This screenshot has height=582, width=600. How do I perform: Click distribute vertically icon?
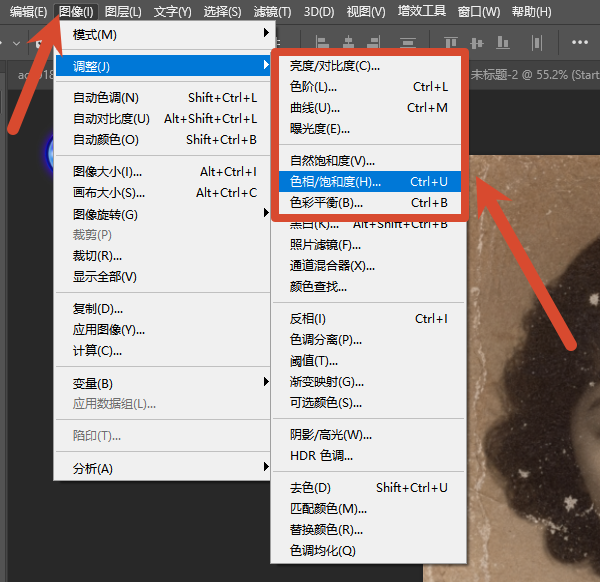[408, 42]
